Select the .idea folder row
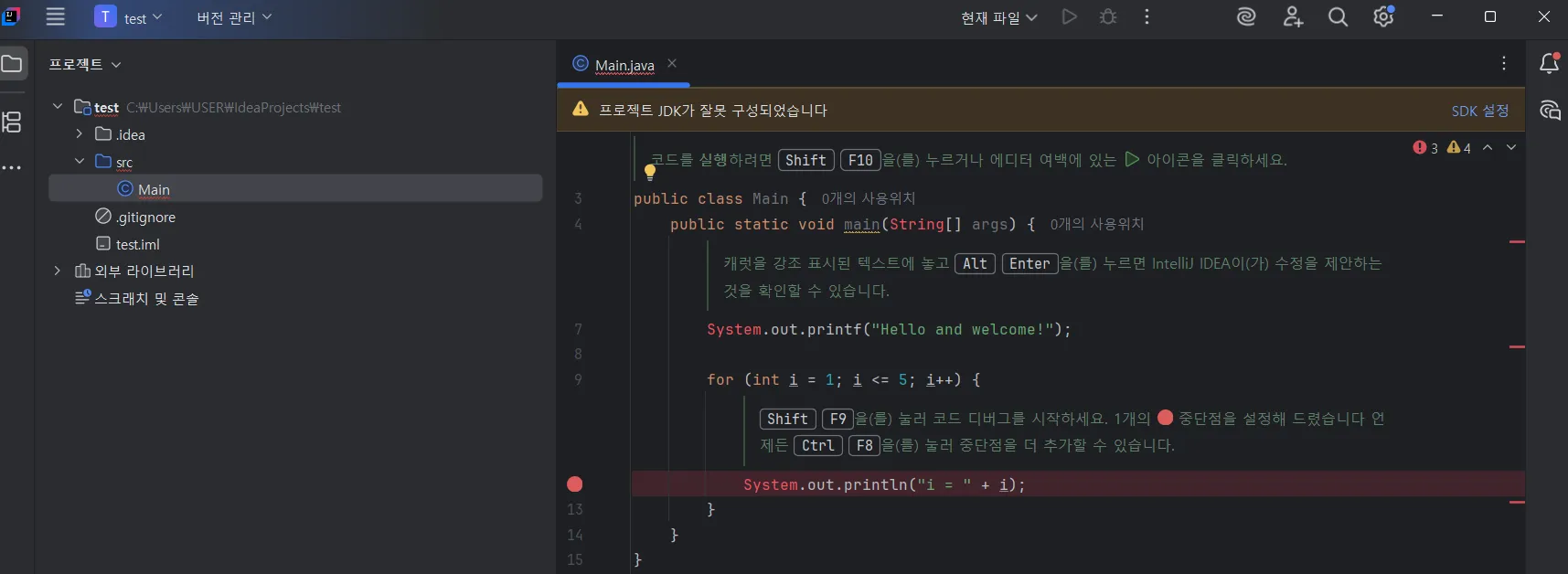This screenshot has height=574, width=1568. coord(295,134)
